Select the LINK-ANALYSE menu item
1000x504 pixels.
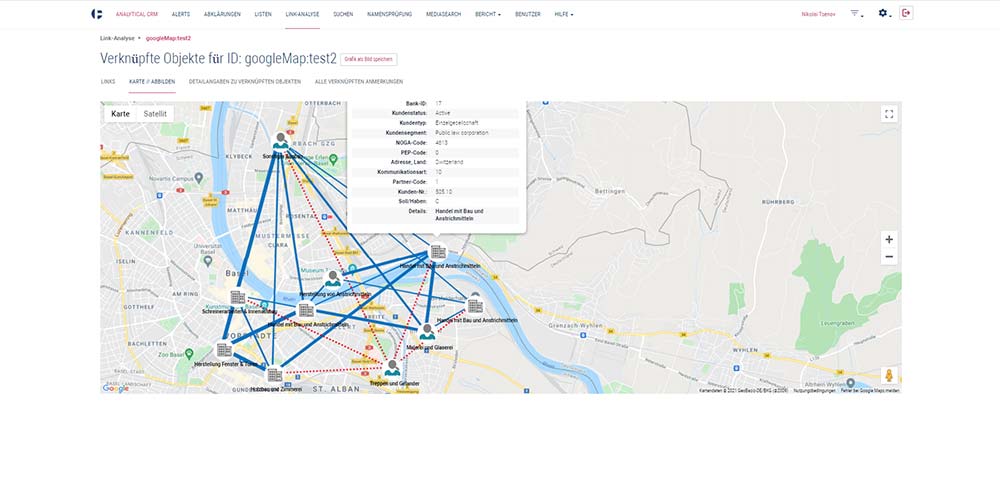302,14
